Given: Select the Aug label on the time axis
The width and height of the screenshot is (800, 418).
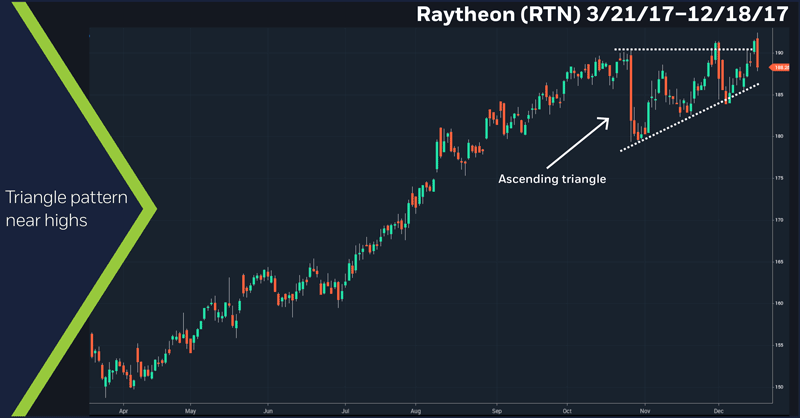Looking at the screenshot, I should coord(416,410).
